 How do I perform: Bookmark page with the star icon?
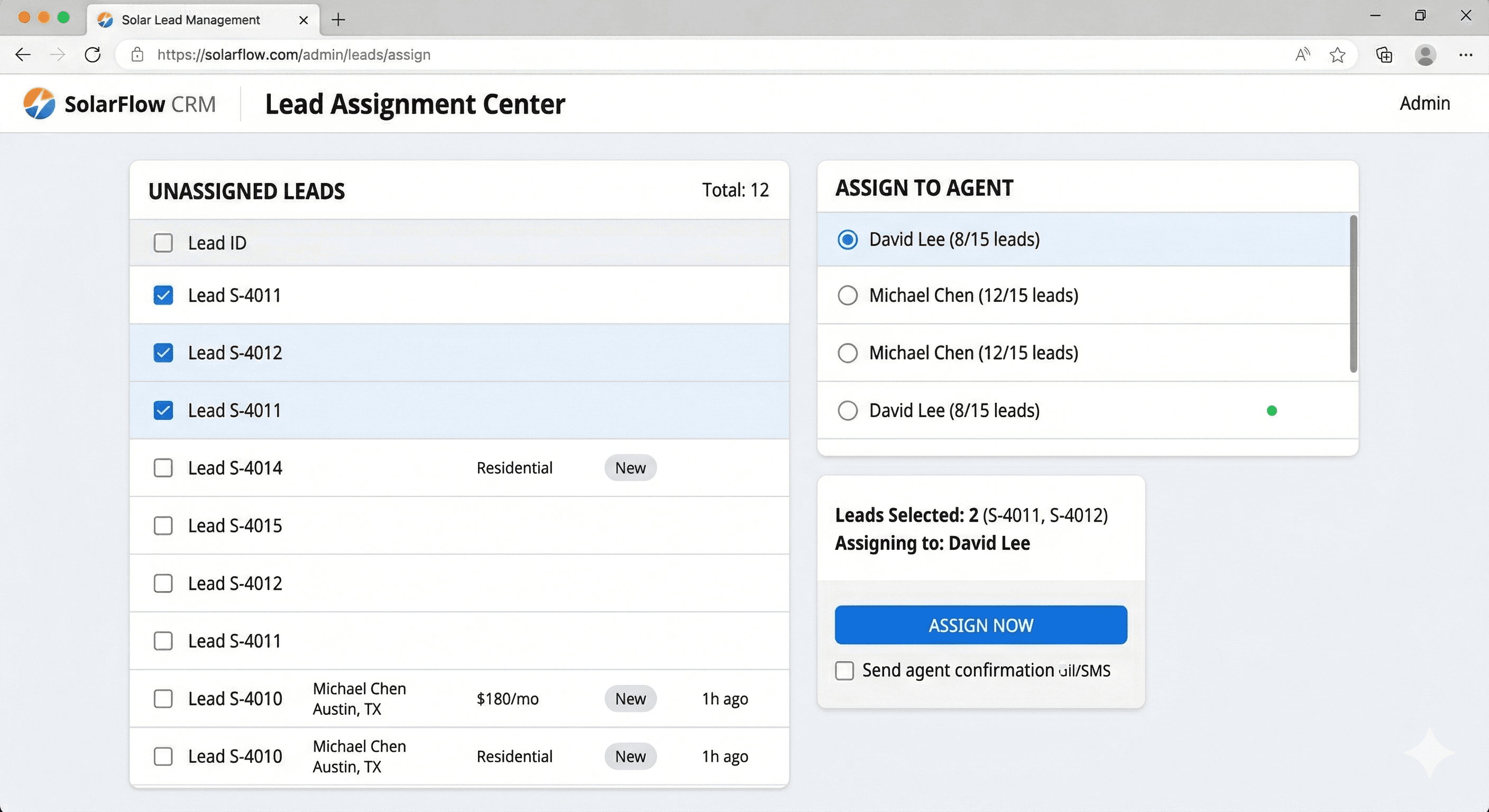(1337, 55)
